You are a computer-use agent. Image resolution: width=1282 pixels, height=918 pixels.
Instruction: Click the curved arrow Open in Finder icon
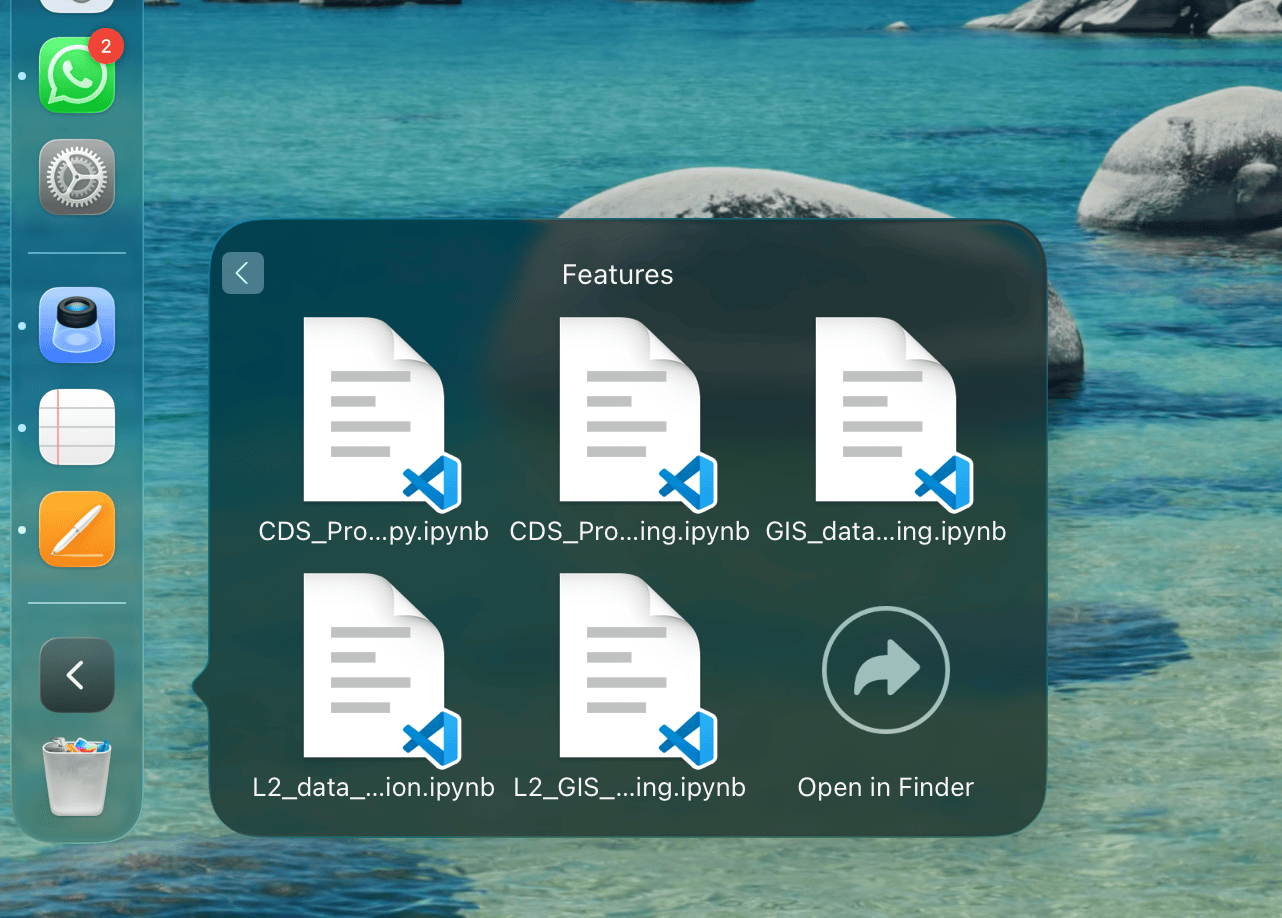pyautogui.click(x=885, y=670)
